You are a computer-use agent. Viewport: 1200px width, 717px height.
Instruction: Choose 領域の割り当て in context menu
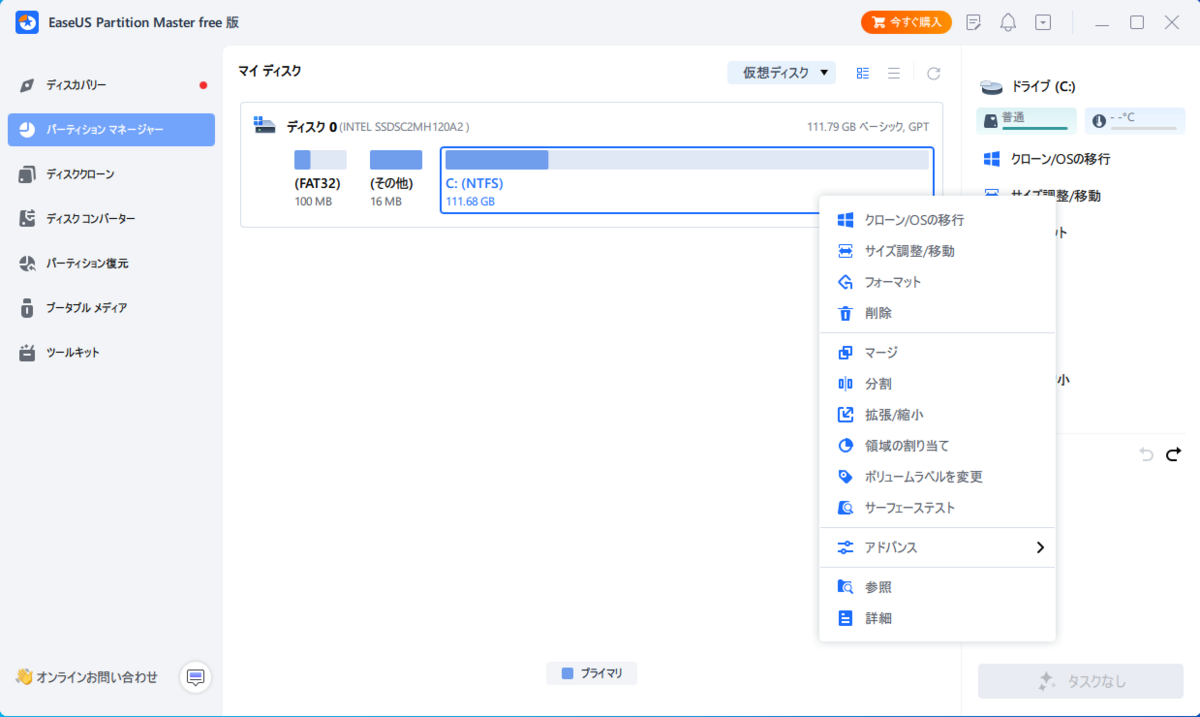pyautogui.click(x=937, y=446)
